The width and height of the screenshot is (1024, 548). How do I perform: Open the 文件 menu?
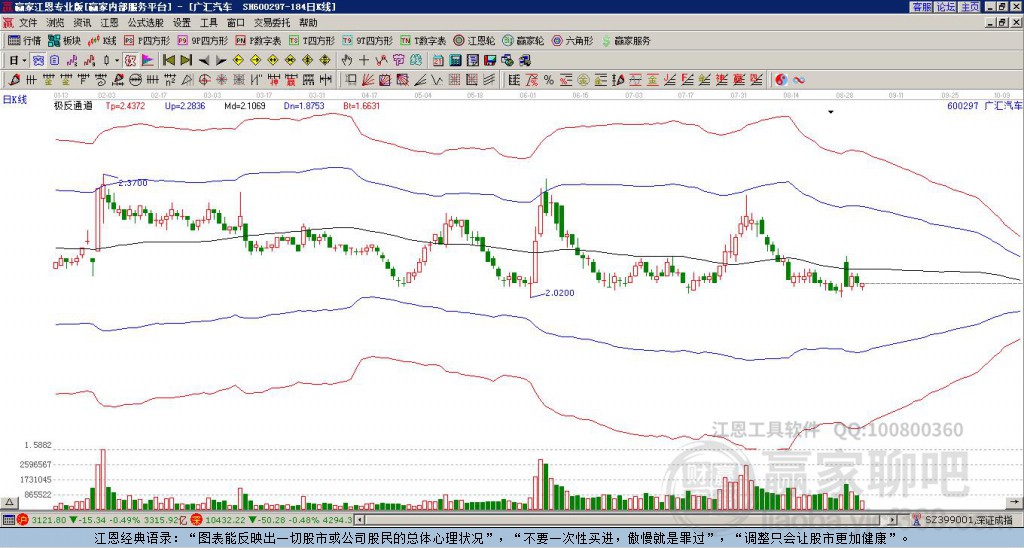tap(28, 23)
